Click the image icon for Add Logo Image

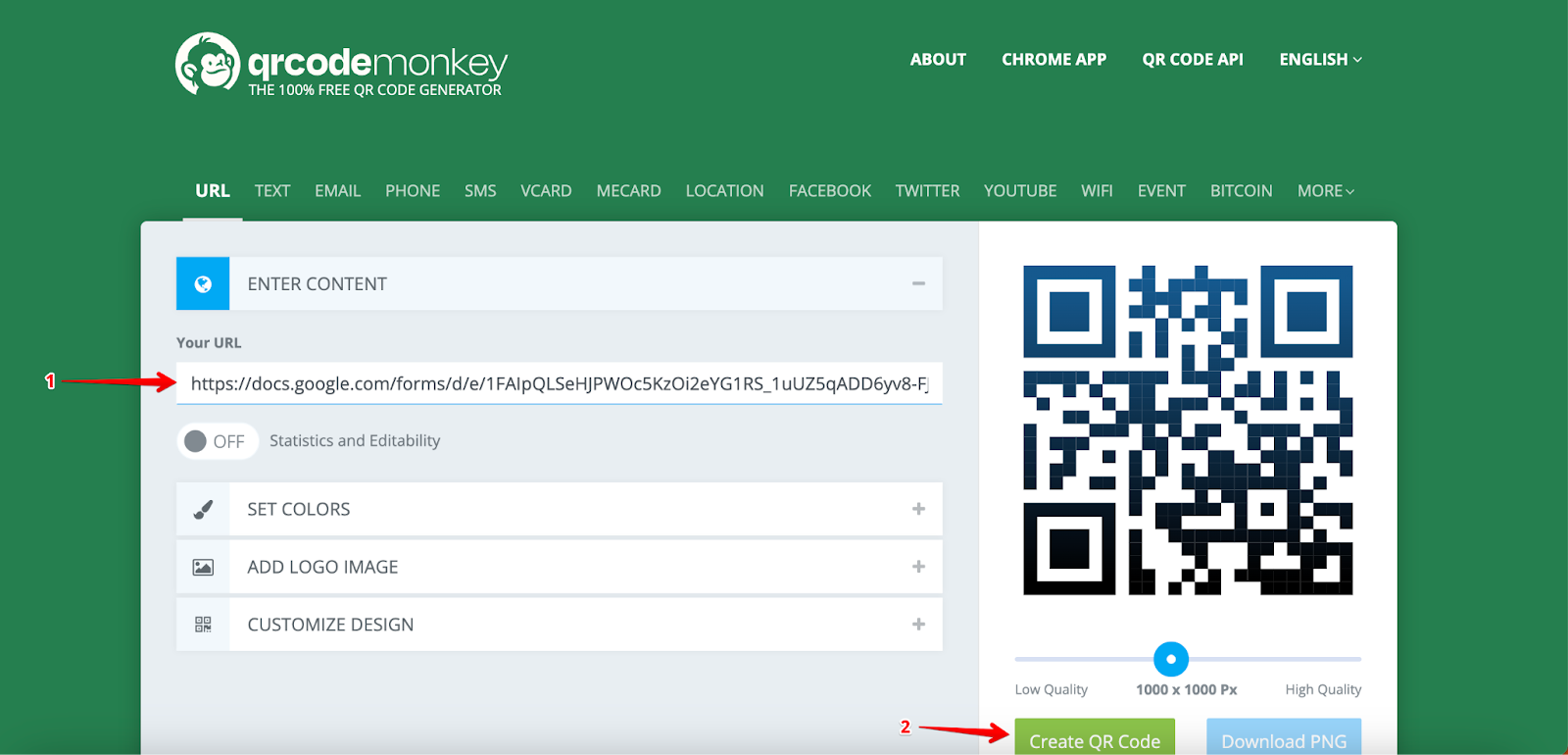(x=203, y=567)
